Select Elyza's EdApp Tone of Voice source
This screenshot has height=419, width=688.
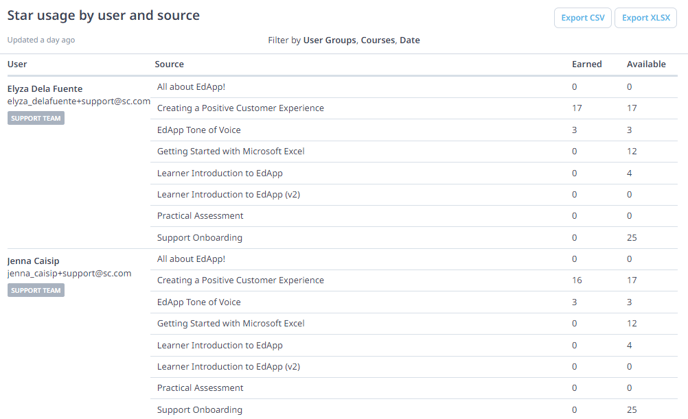[199, 130]
